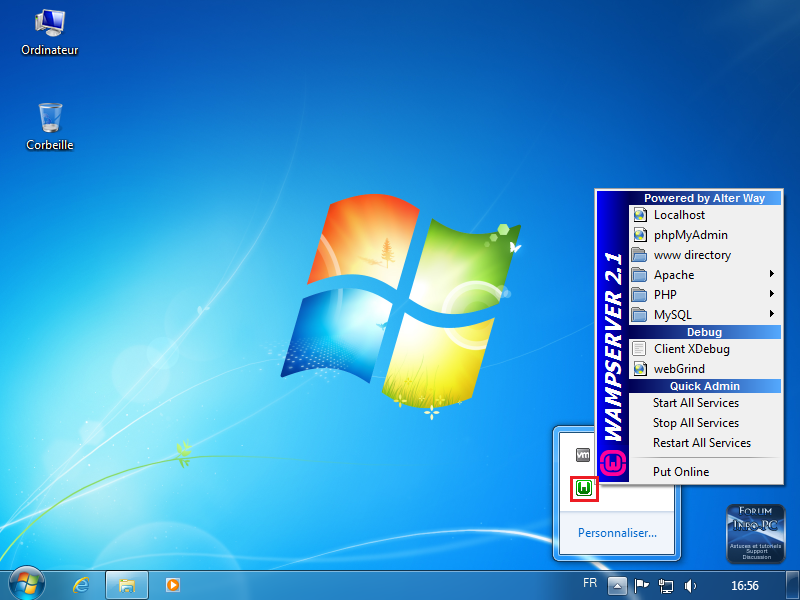Select Restart All Services

pyautogui.click(x=706, y=442)
